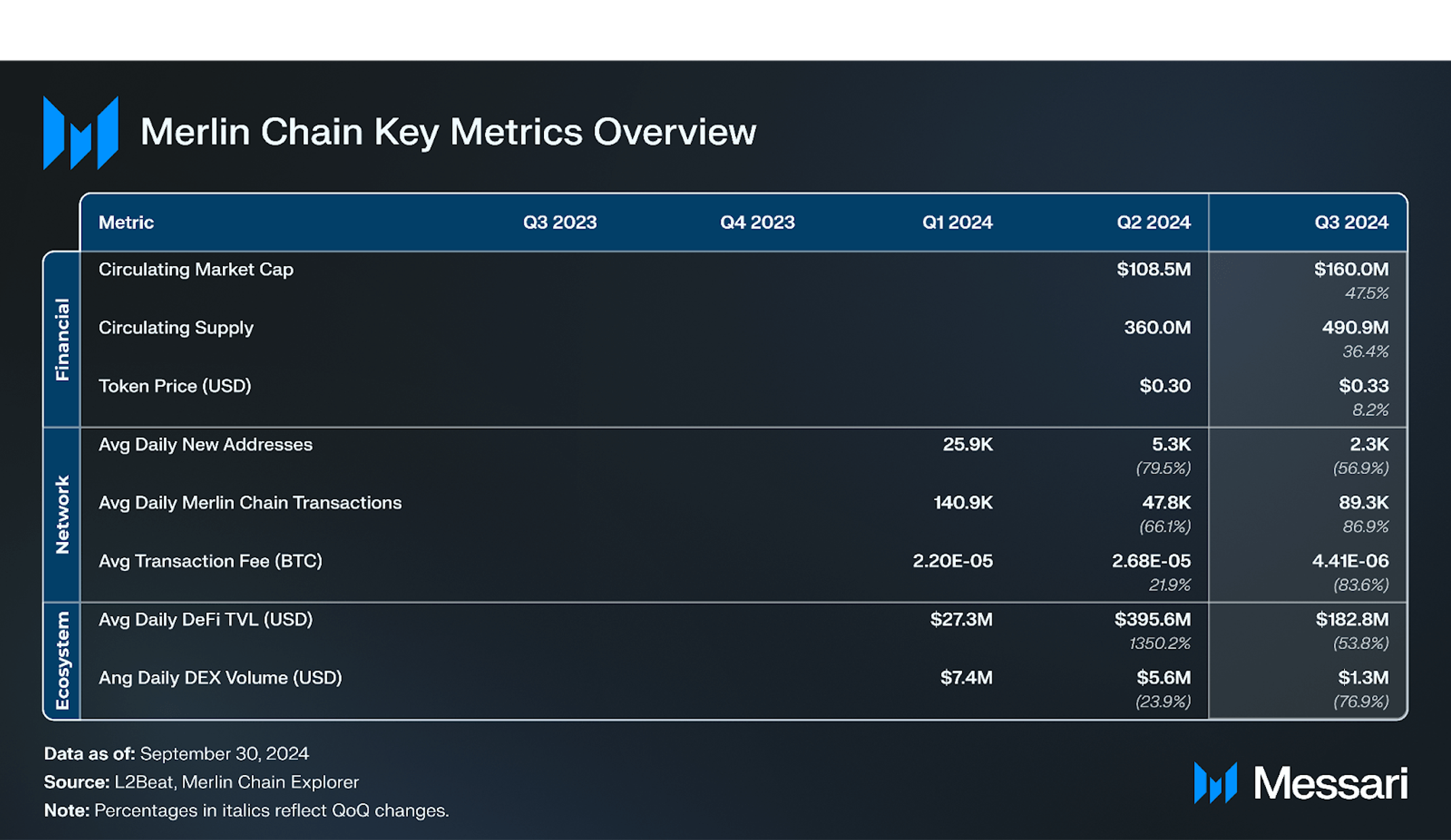Click the 360.0M circulating supply value

[x=1157, y=328]
